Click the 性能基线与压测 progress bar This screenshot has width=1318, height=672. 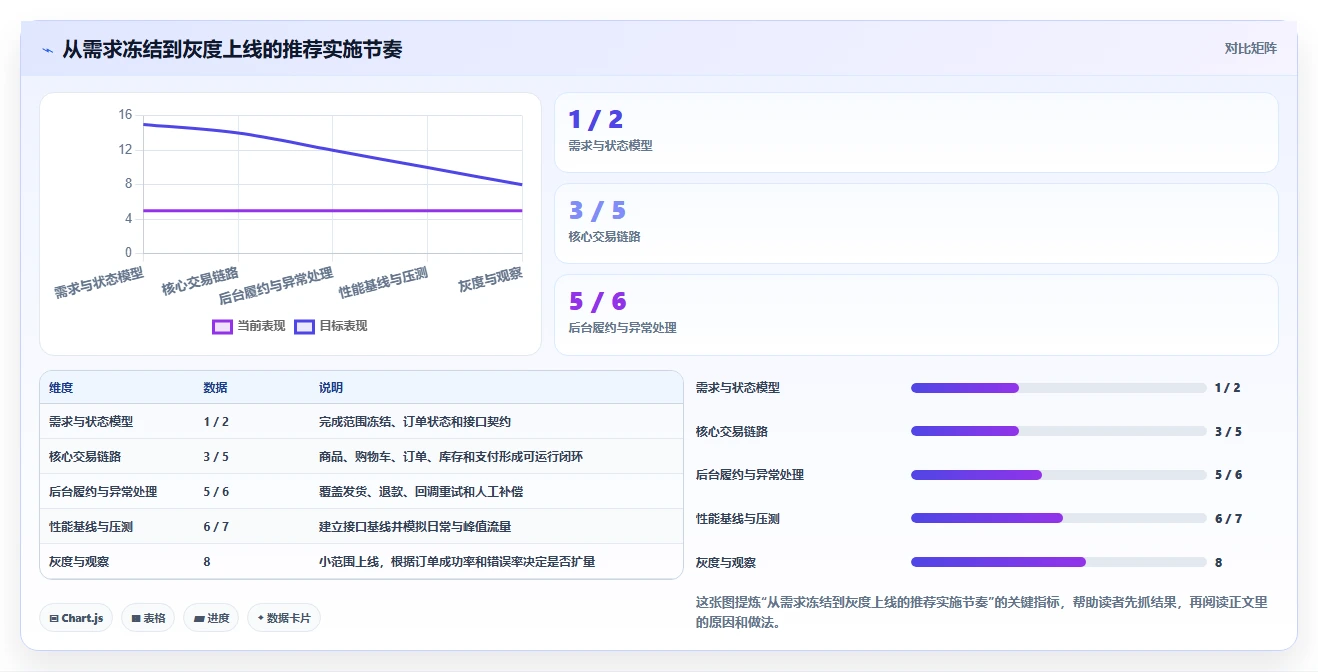(x=1058, y=518)
